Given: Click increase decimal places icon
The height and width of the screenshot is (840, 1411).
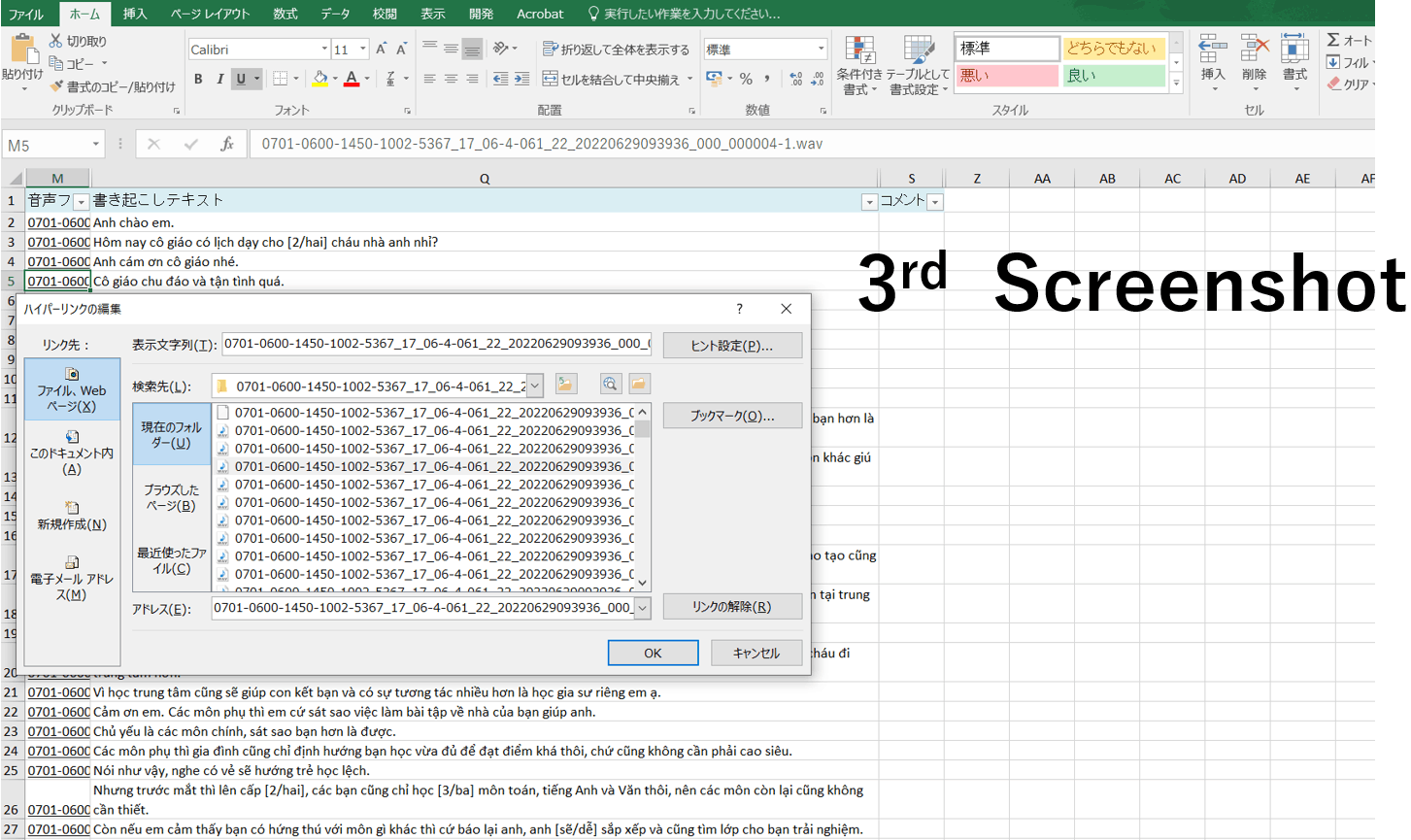Looking at the screenshot, I should pos(795,79).
